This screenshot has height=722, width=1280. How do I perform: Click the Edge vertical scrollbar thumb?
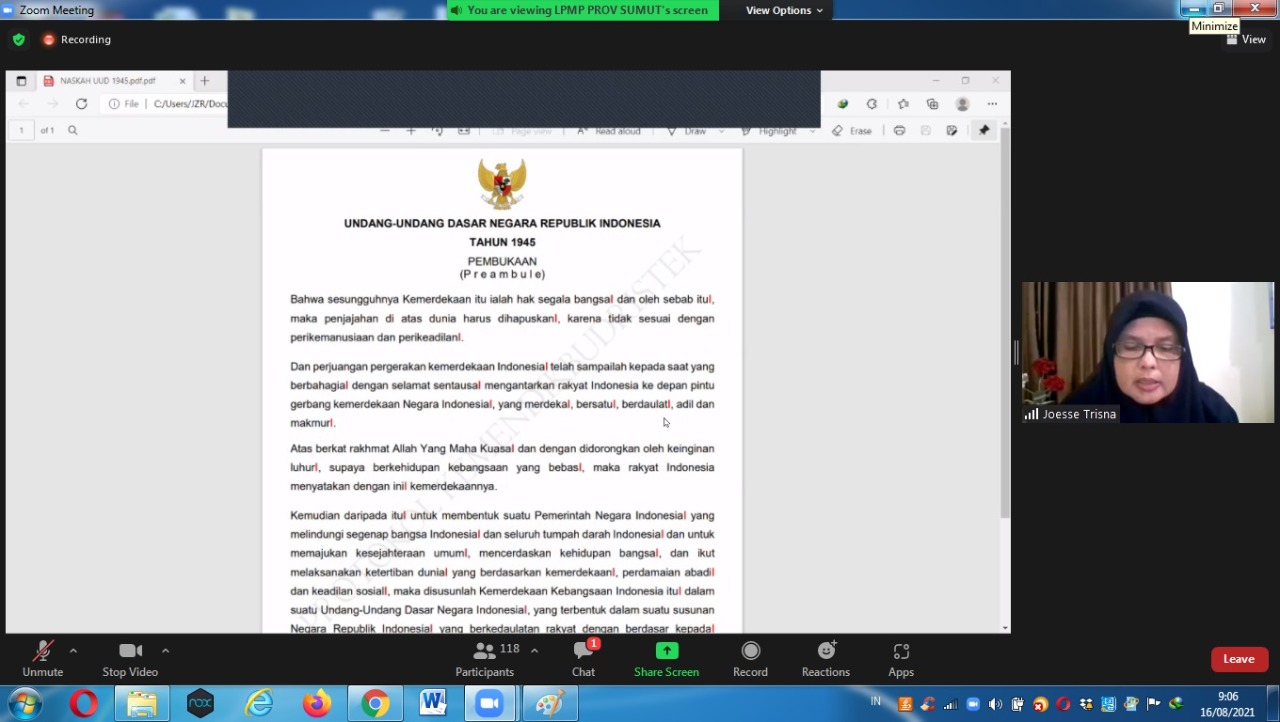pos(1005,323)
